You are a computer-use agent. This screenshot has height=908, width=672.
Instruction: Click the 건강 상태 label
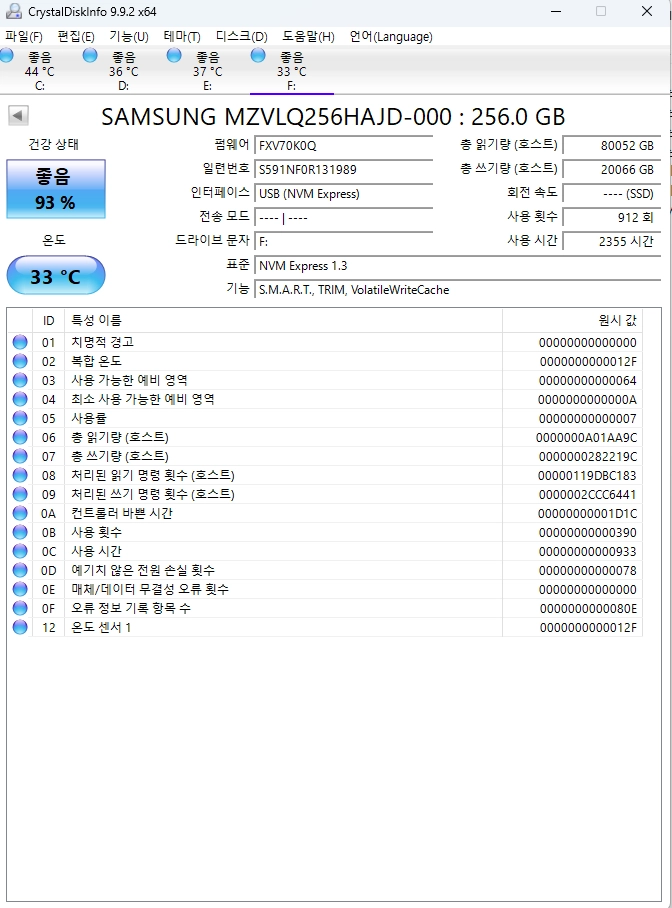(x=53, y=144)
